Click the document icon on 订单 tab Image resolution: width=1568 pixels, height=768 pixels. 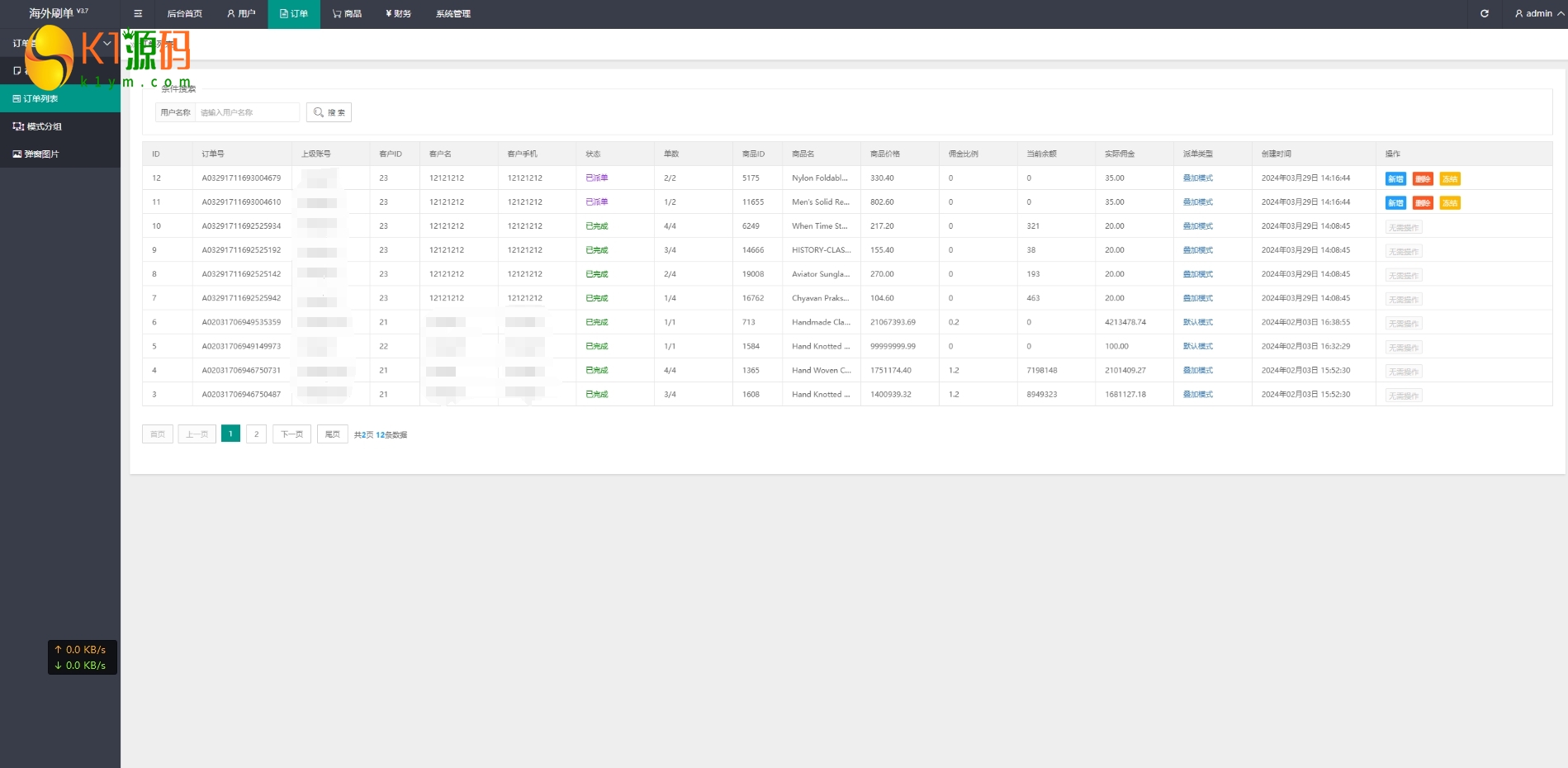pyautogui.click(x=284, y=14)
